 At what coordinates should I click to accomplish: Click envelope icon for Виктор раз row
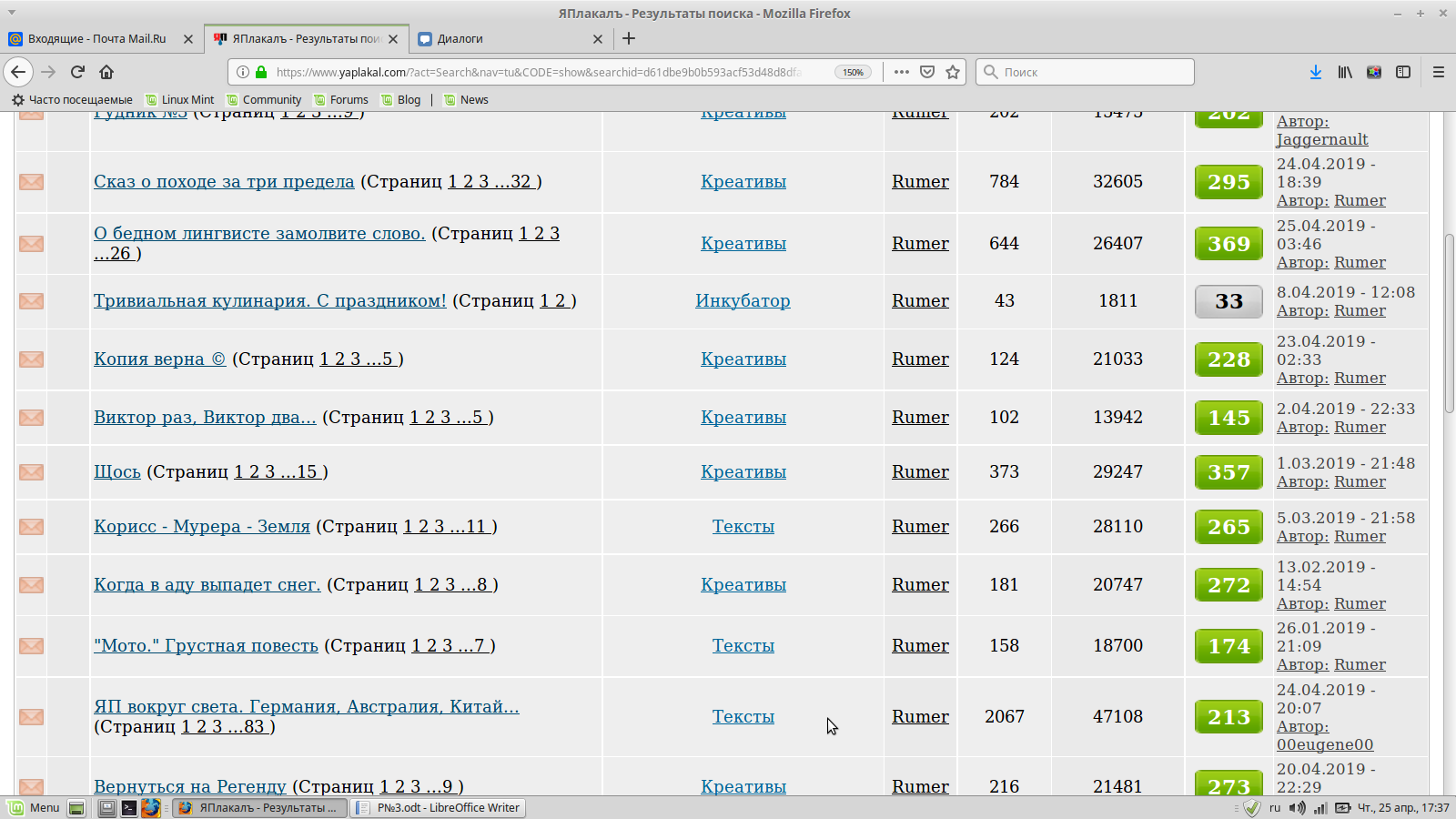tap(32, 418)
